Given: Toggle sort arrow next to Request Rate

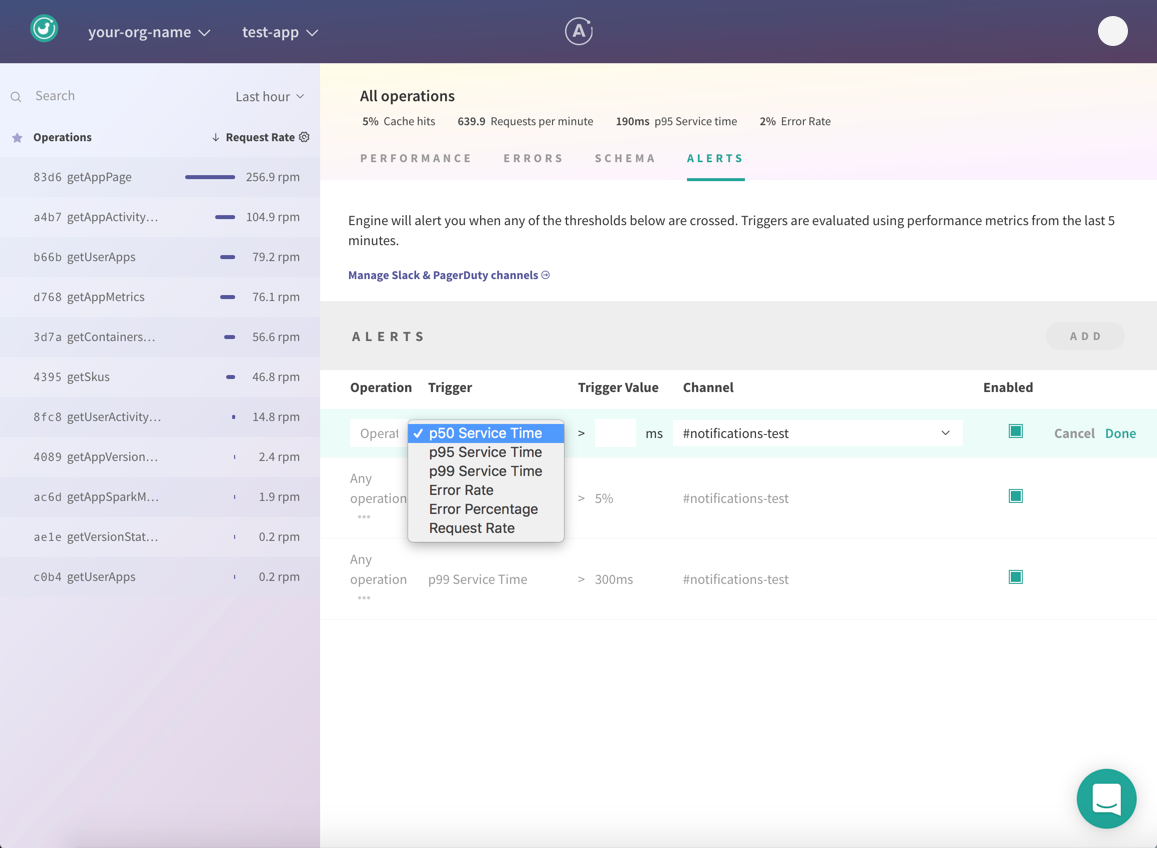Looking at the screenshot, I should (x=215, y=137).
